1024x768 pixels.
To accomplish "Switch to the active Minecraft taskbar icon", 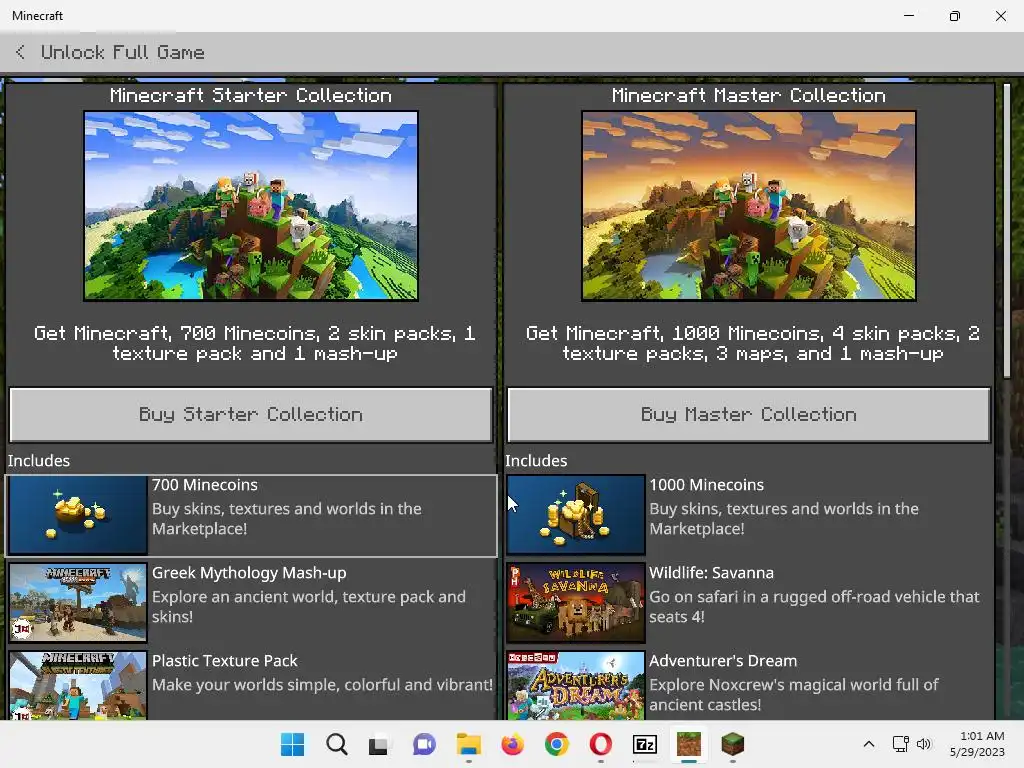I will tap(688, 744).
